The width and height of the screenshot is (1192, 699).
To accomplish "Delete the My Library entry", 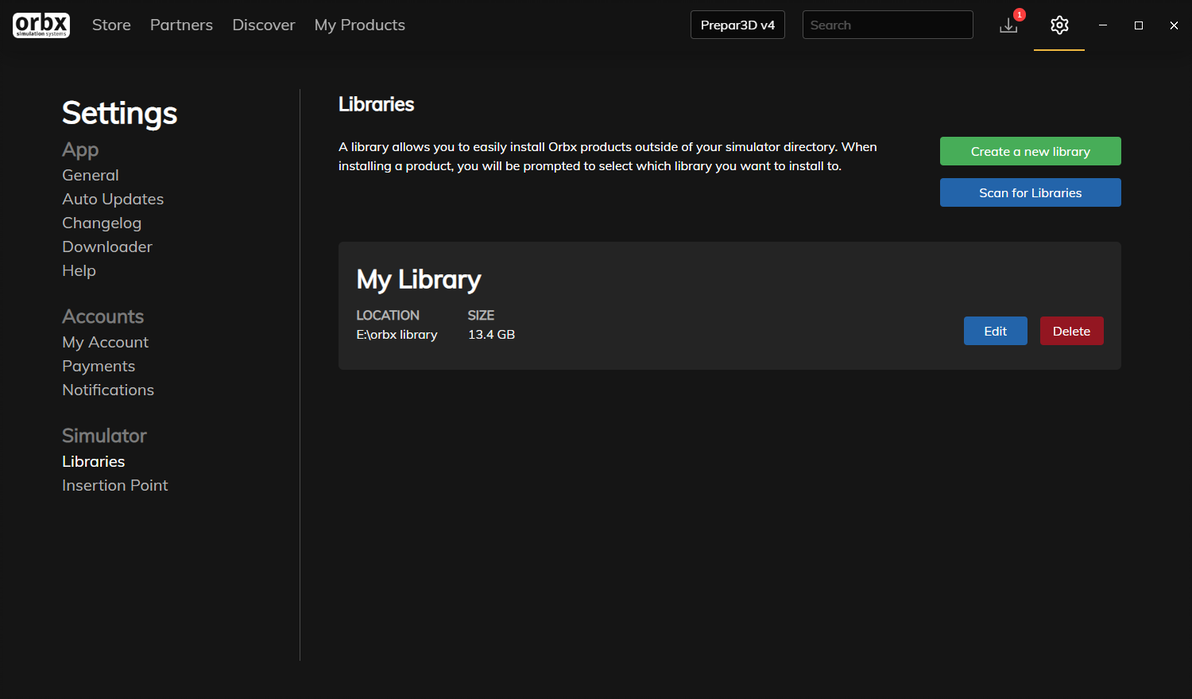I will 1071,331.
